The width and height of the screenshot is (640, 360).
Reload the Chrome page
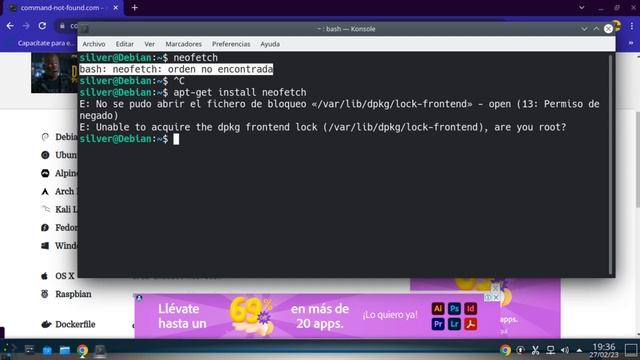pyautogui.click(x=42, y=26)
